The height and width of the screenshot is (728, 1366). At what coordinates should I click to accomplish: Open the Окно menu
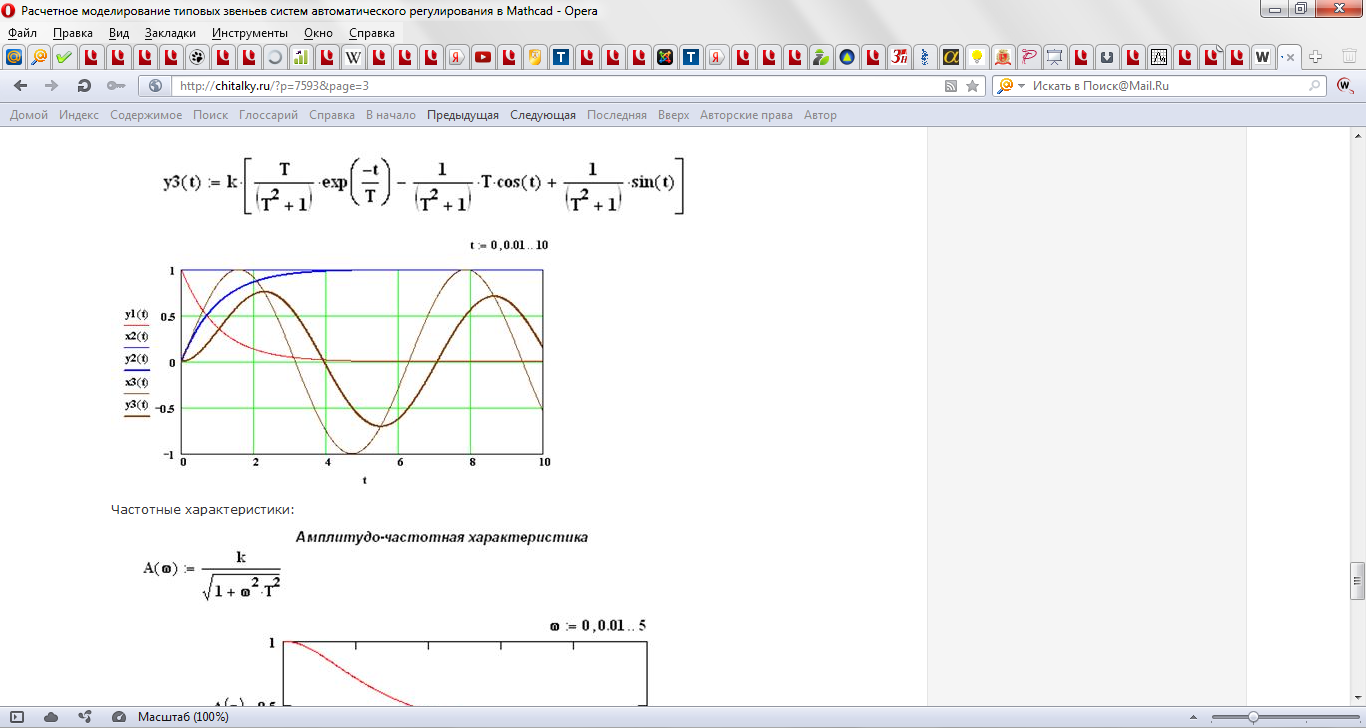(x=318, y=33)
